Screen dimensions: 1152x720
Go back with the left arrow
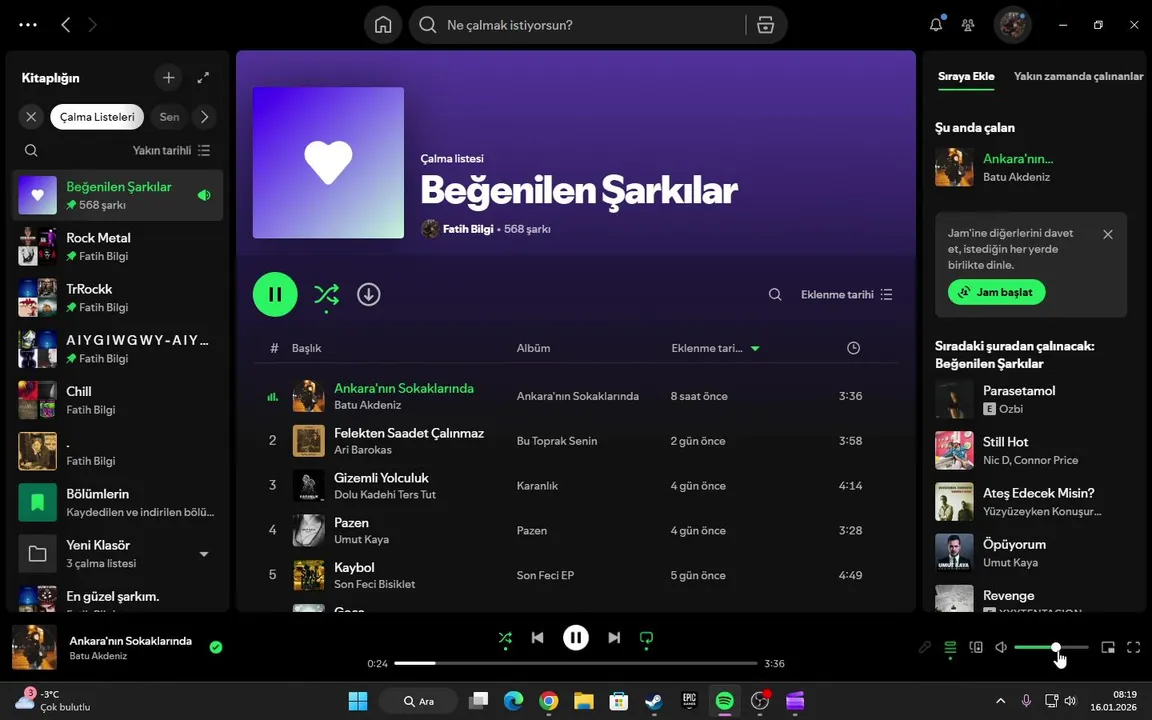click(65, 25)
